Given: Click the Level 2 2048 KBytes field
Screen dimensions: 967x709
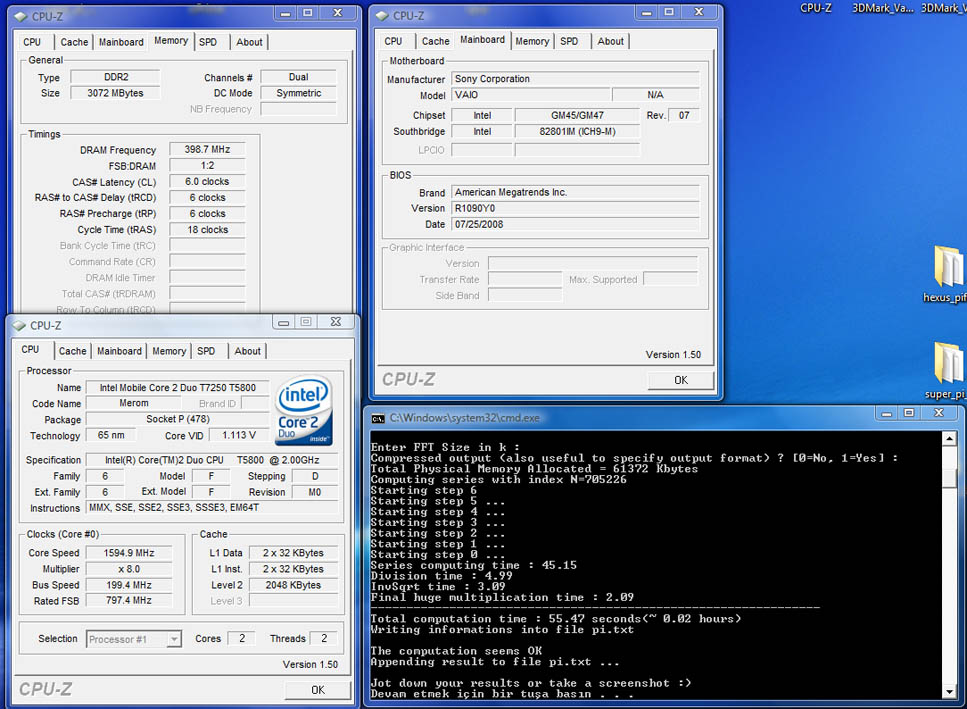Looking at the screenshot, I should (294, 585).
